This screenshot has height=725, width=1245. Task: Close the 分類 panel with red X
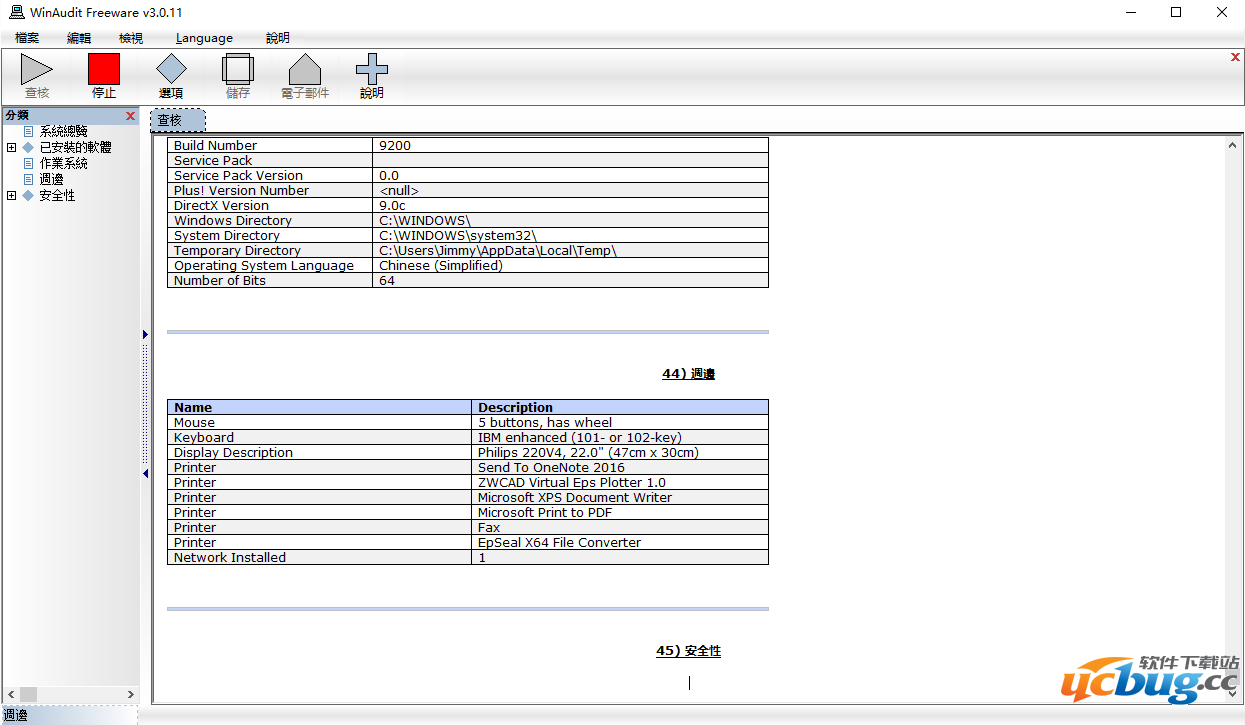130,116
